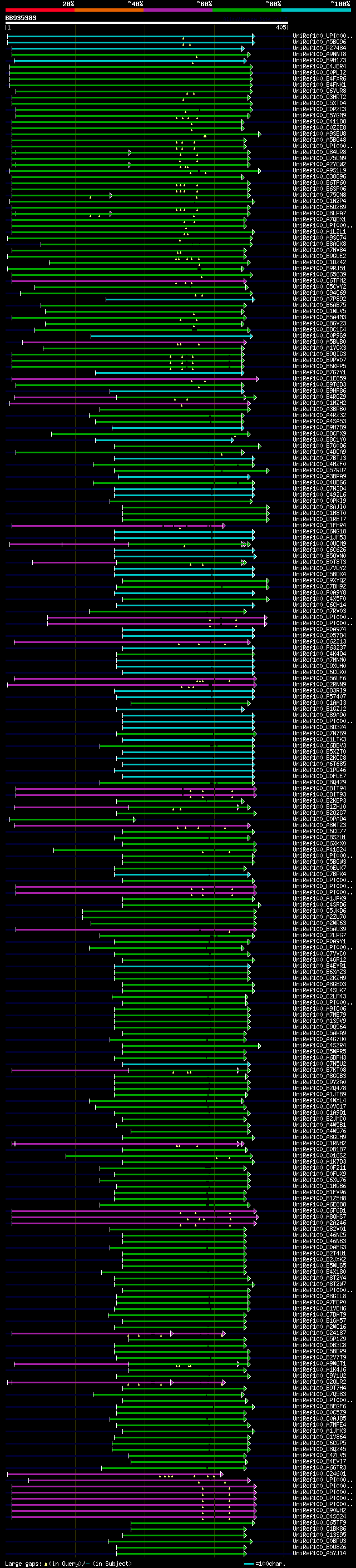Select hit label UniRef100_B2KEP3
Image resolution: width=356 pixels, height=1568 pixels.
(319, 800)
